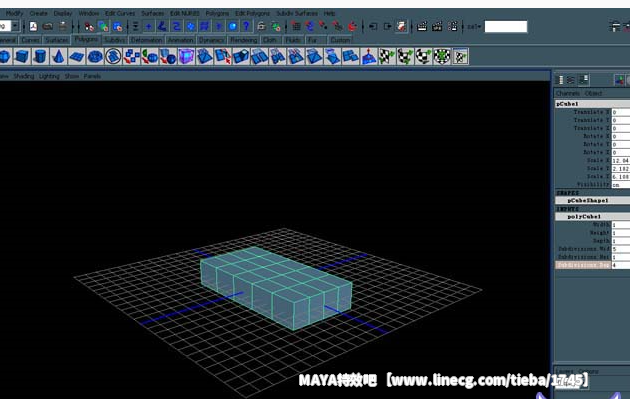Click the highlighted construction history icon
The width and height of the screenshot is (630, 399).
click(401, 27)
